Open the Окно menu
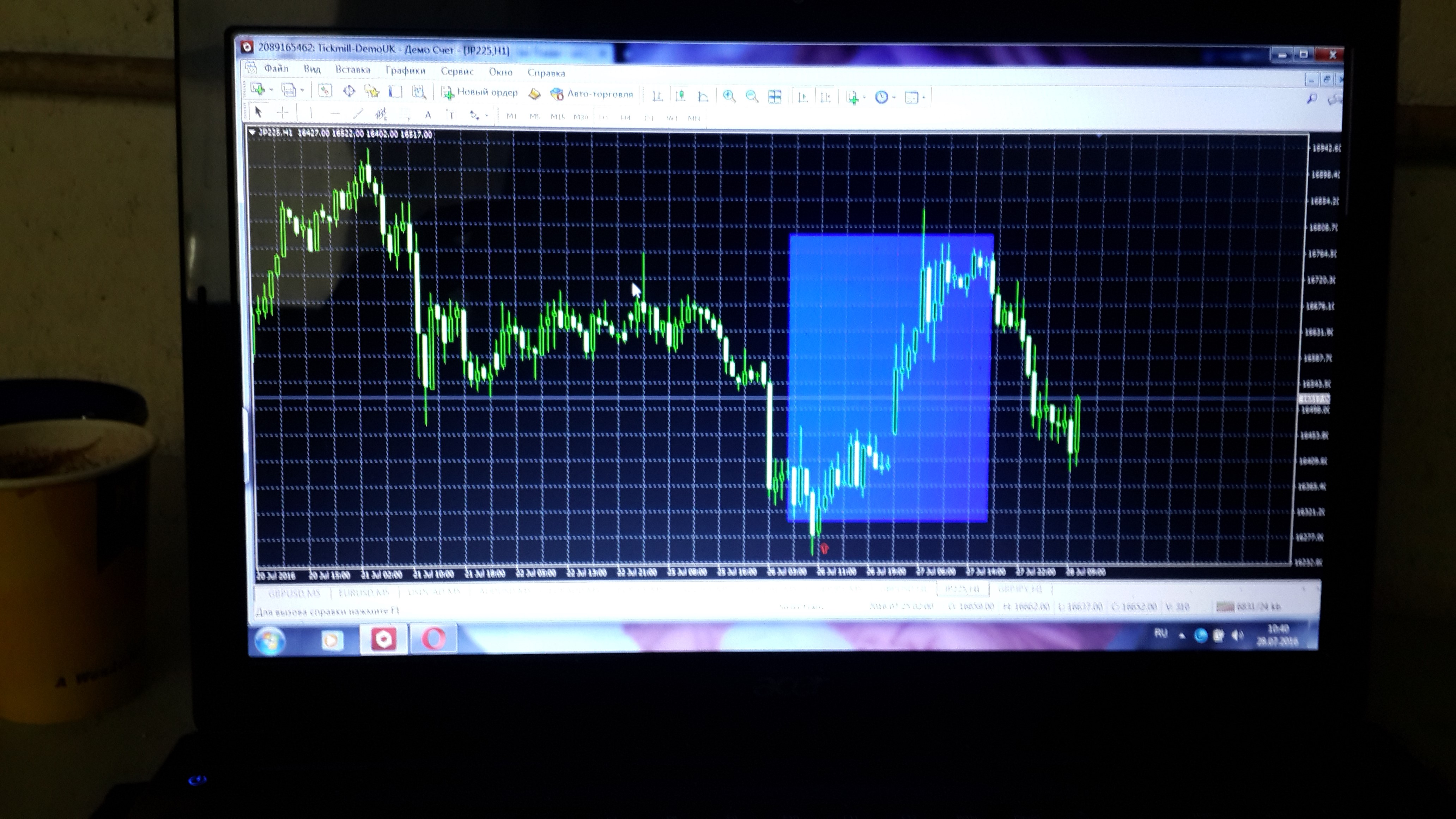 coord(501,72)
